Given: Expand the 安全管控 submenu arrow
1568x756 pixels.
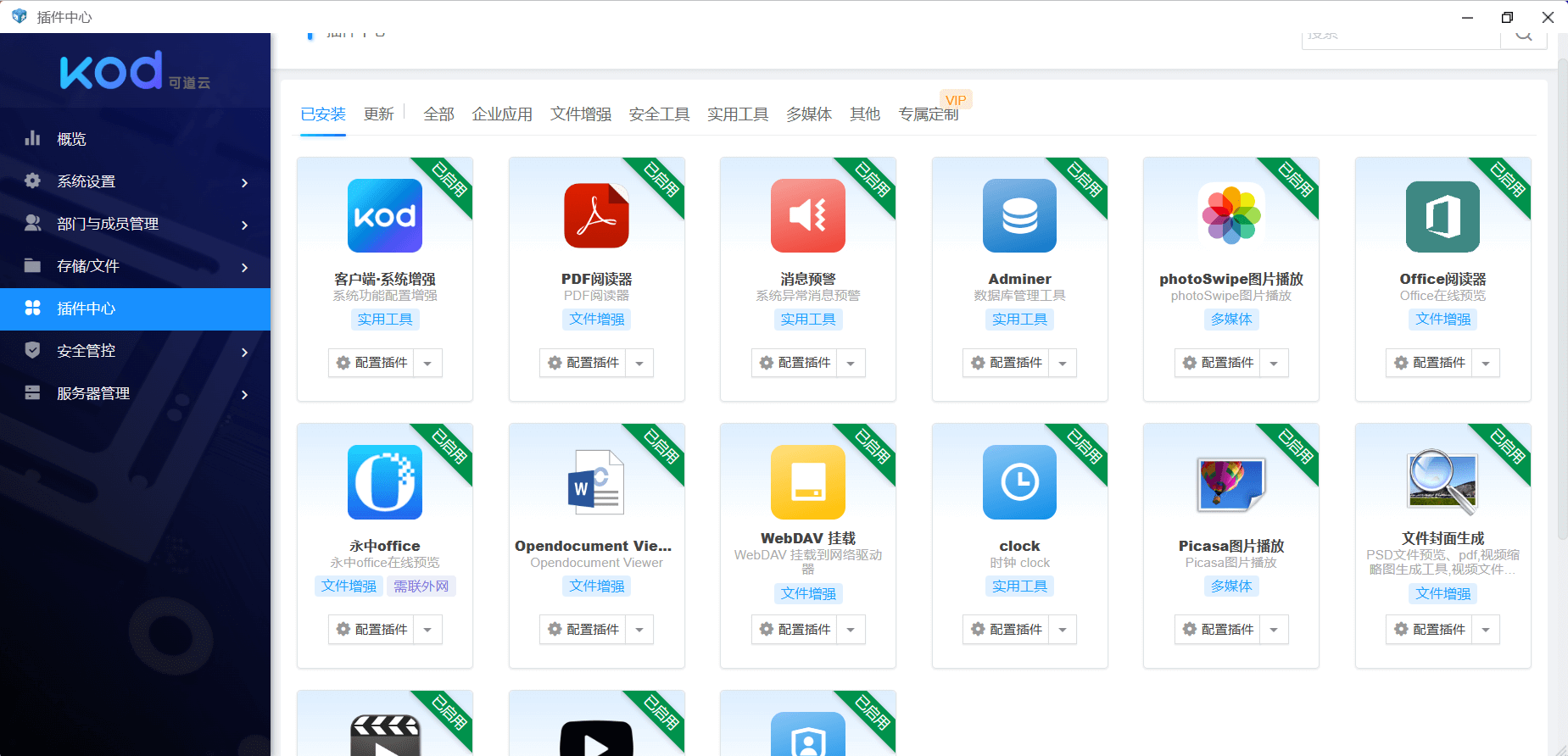Looking at the screenshot, I should [244, 352].
